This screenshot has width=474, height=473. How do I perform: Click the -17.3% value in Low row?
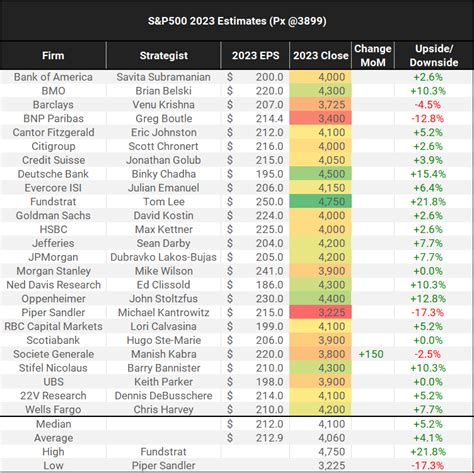pos(428,465)
